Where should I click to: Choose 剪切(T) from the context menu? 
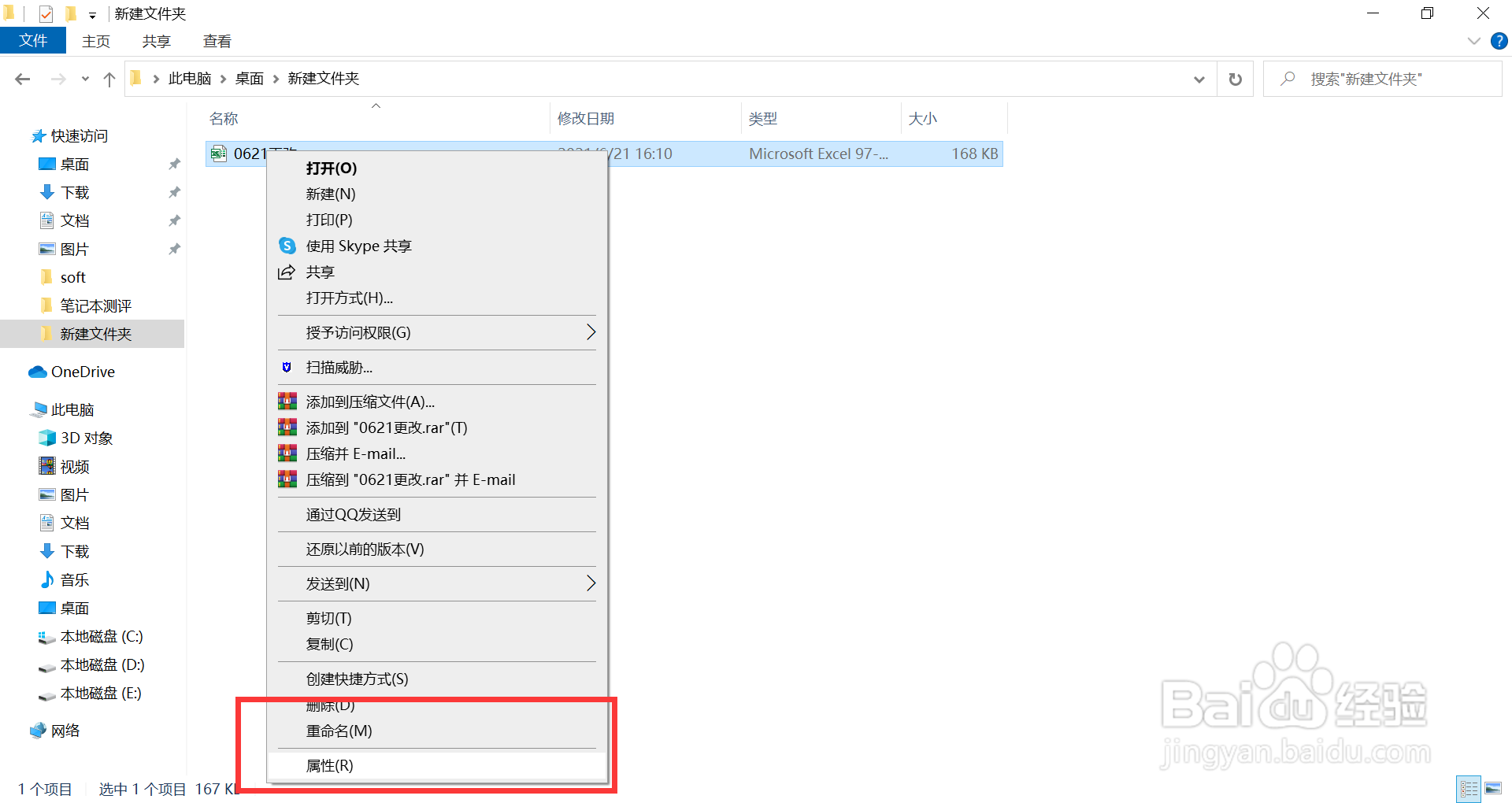(x=437, y=618)
